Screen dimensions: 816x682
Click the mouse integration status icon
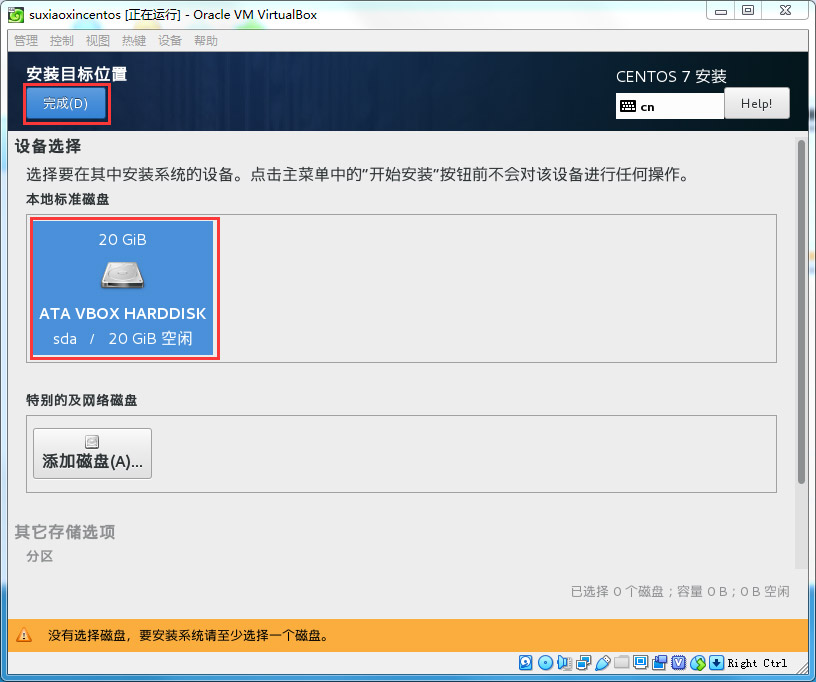[698, 663]
